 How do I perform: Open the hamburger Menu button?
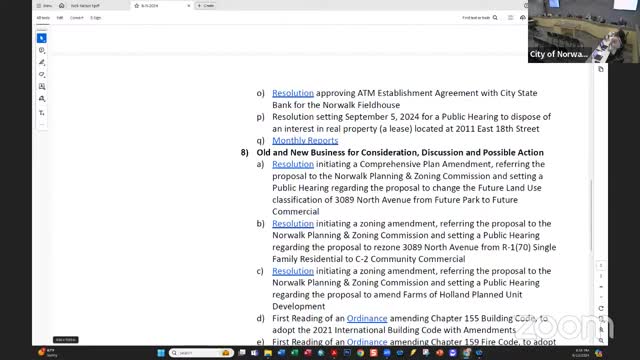coord(44,6)
